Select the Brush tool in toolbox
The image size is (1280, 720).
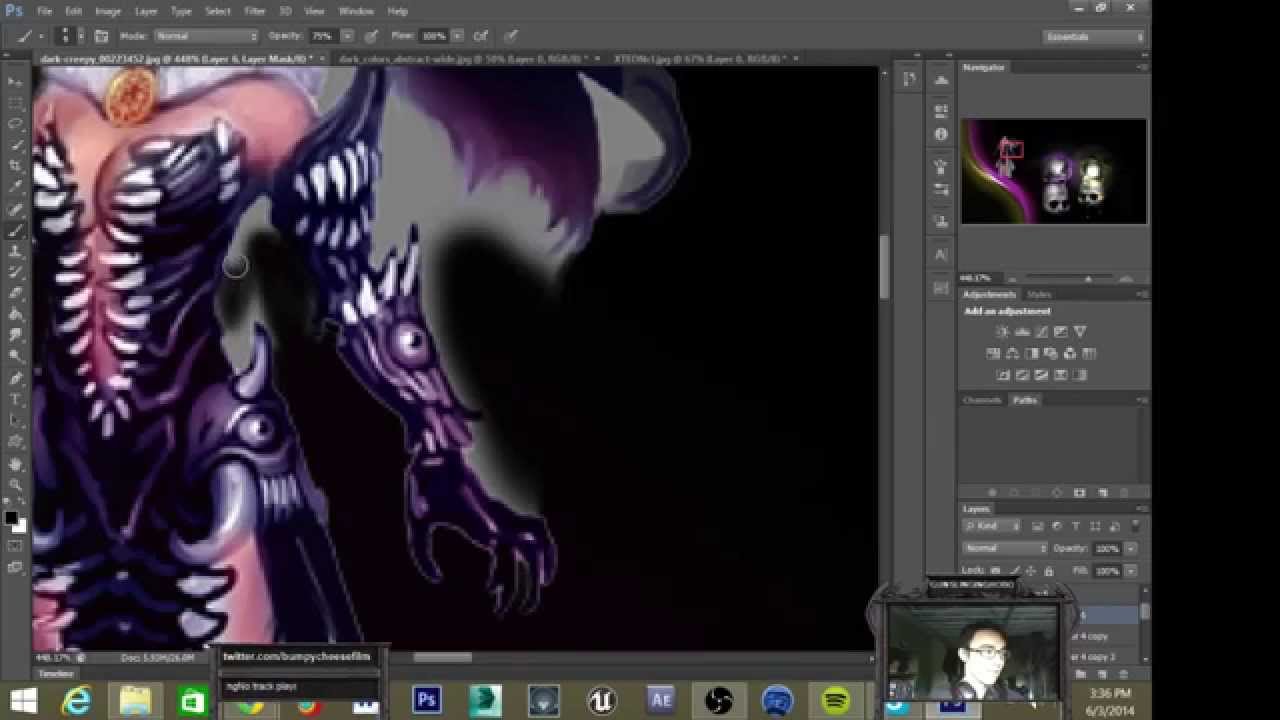[15, 230]
